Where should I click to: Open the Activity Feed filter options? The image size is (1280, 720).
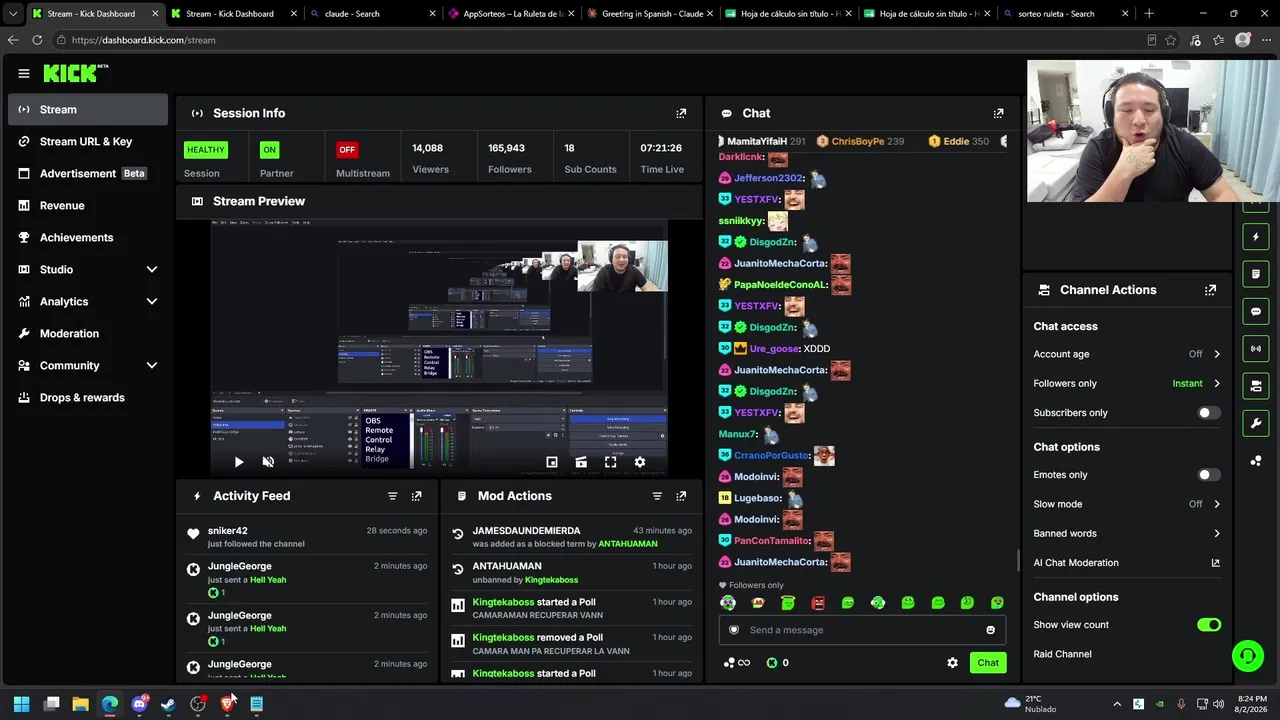[x=392, y=496]
